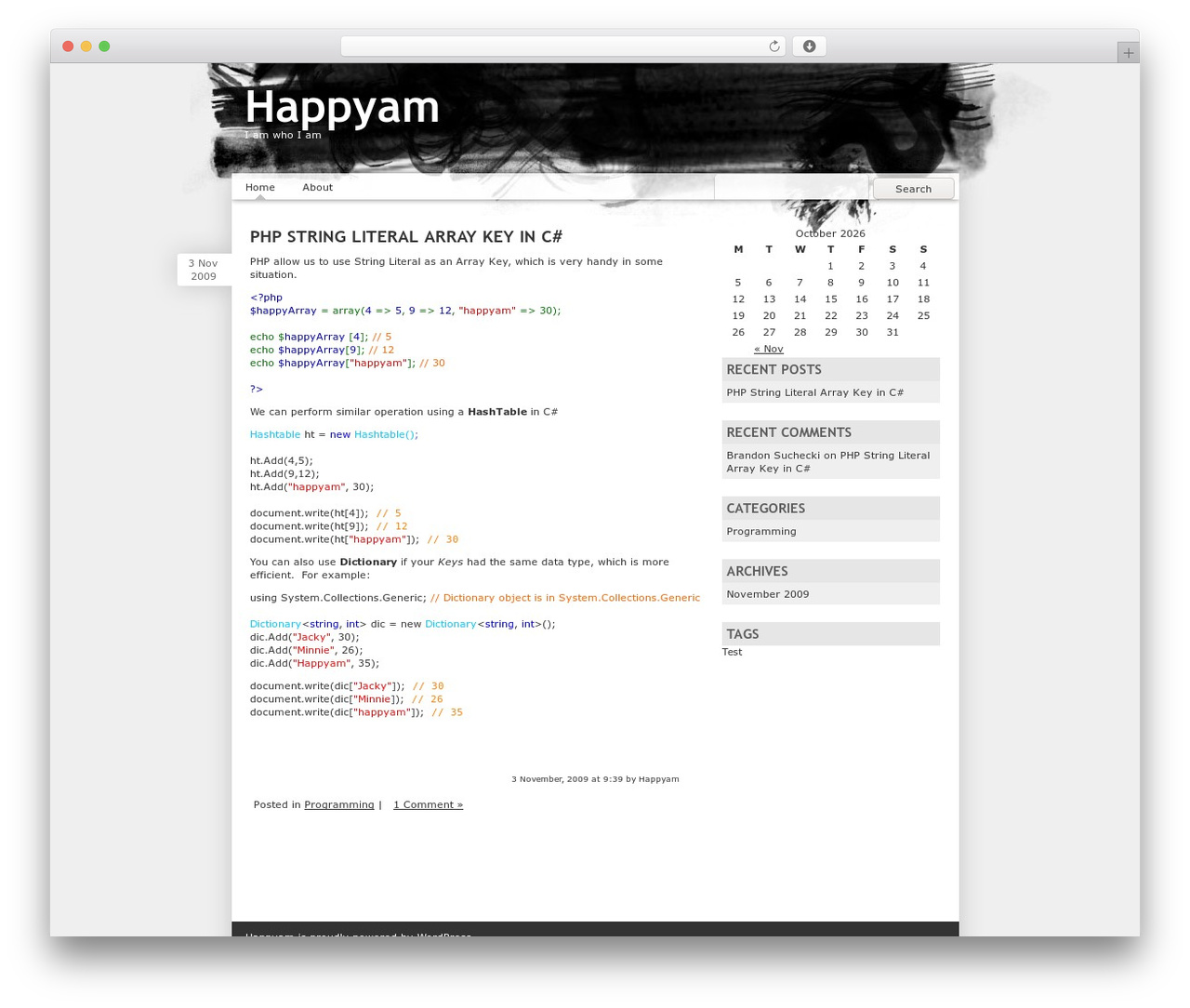Click the post timestamp 3 November, 2009 at 9:39
Image resolution: width=1190 pixels, height=1008 pixels.
point(567,779)
